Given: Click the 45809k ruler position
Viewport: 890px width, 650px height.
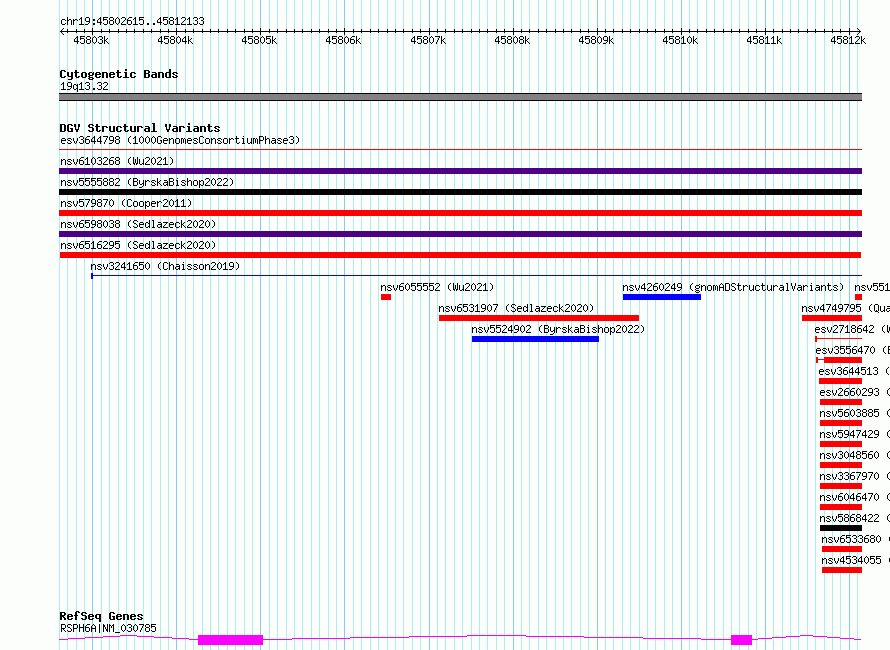Looking at the screenshot, I should [596, 40].
